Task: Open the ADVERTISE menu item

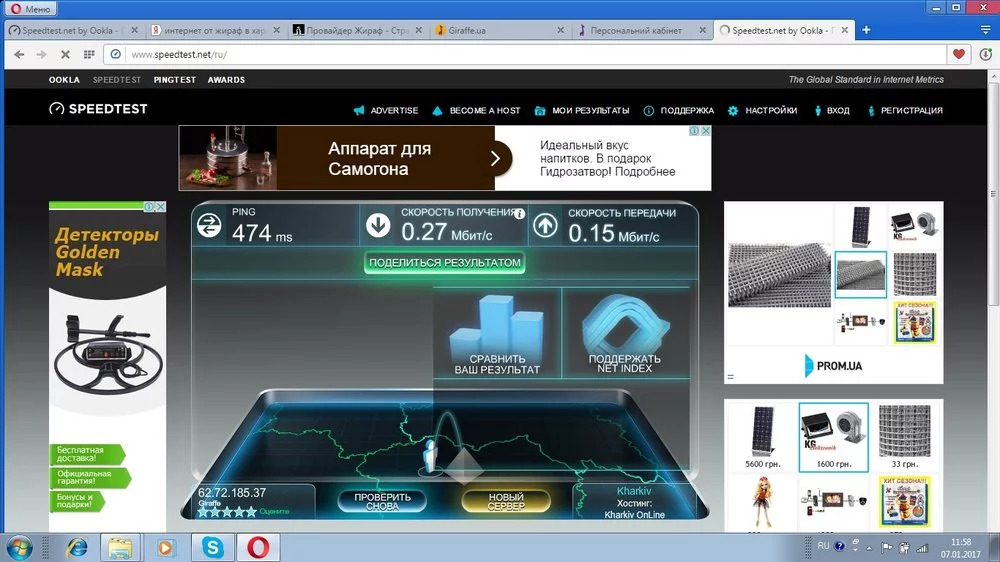Action: click(x=386, y=110)
